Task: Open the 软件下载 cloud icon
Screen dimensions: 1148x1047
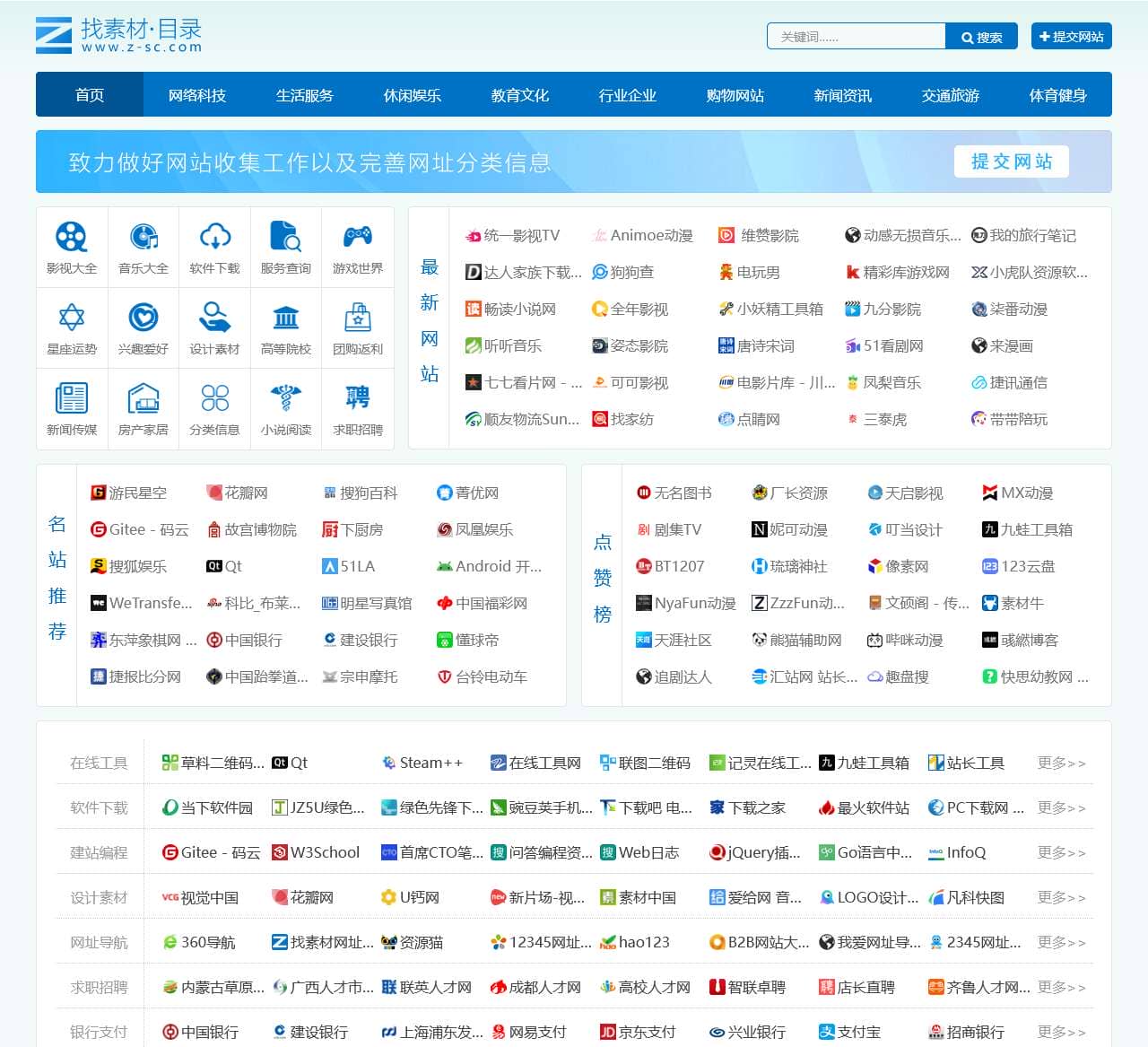Action: pos(215,237)
